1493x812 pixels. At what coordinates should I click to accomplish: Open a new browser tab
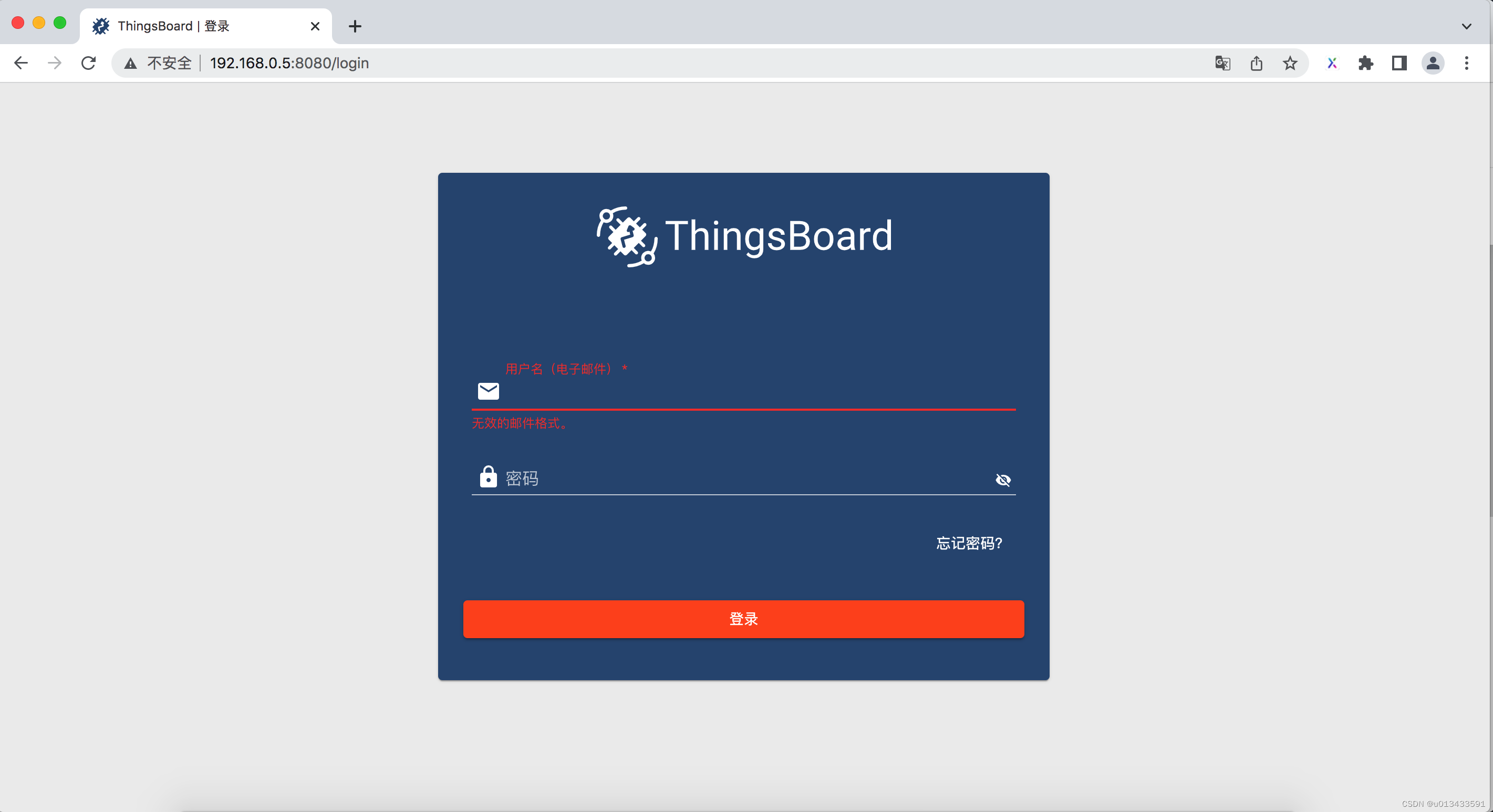point(355,26)
